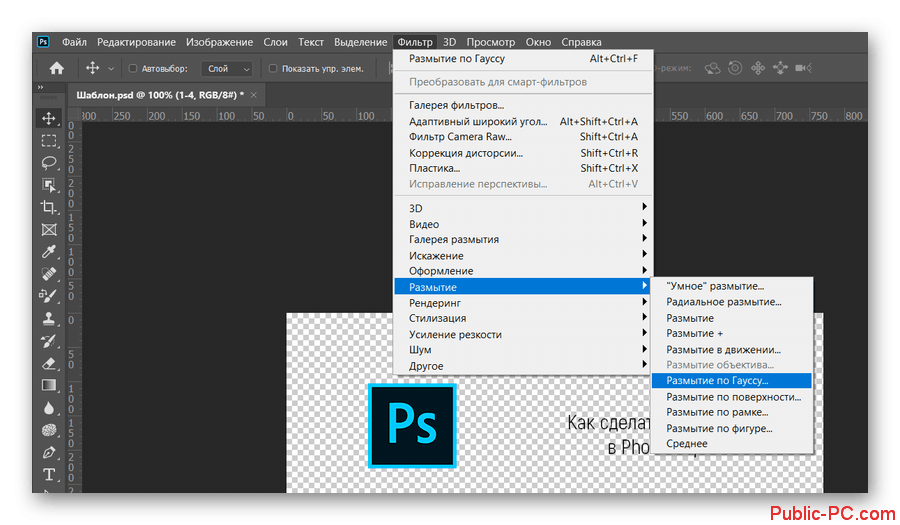Select the Clone Stamp tool
The height and width of the screenshot is (525, 900).
[x=49, y=318]
